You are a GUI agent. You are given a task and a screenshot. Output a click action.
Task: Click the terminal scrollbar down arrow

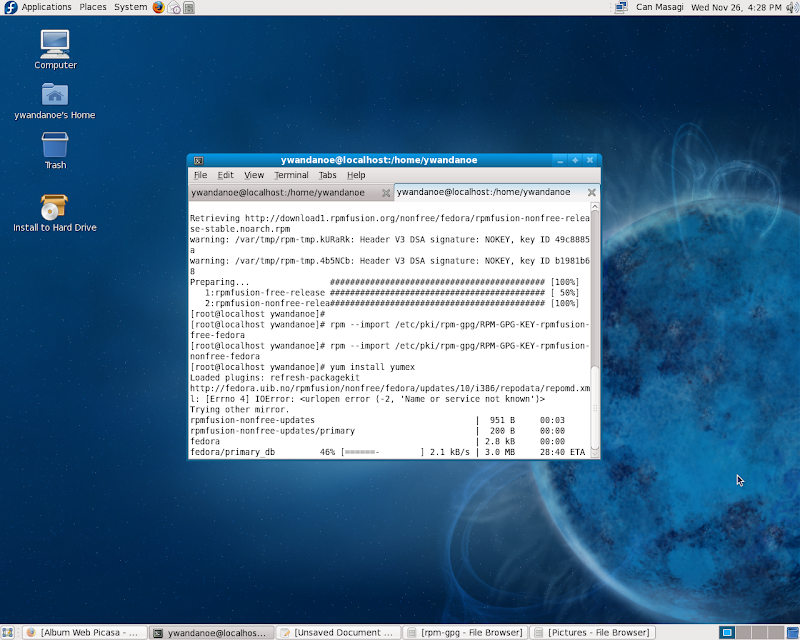(x=595, y=453)
